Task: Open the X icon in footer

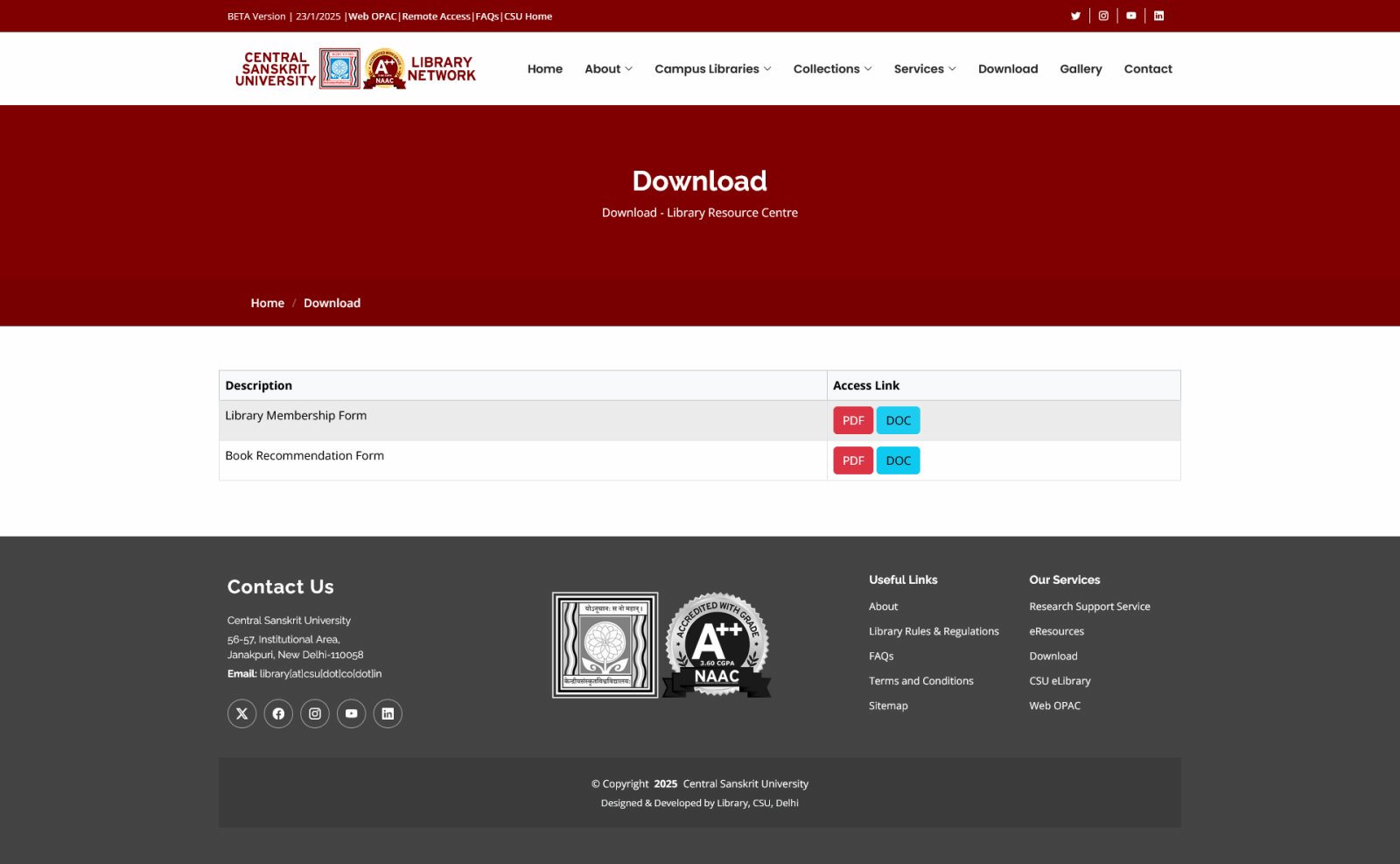Action: click(242, 713)
